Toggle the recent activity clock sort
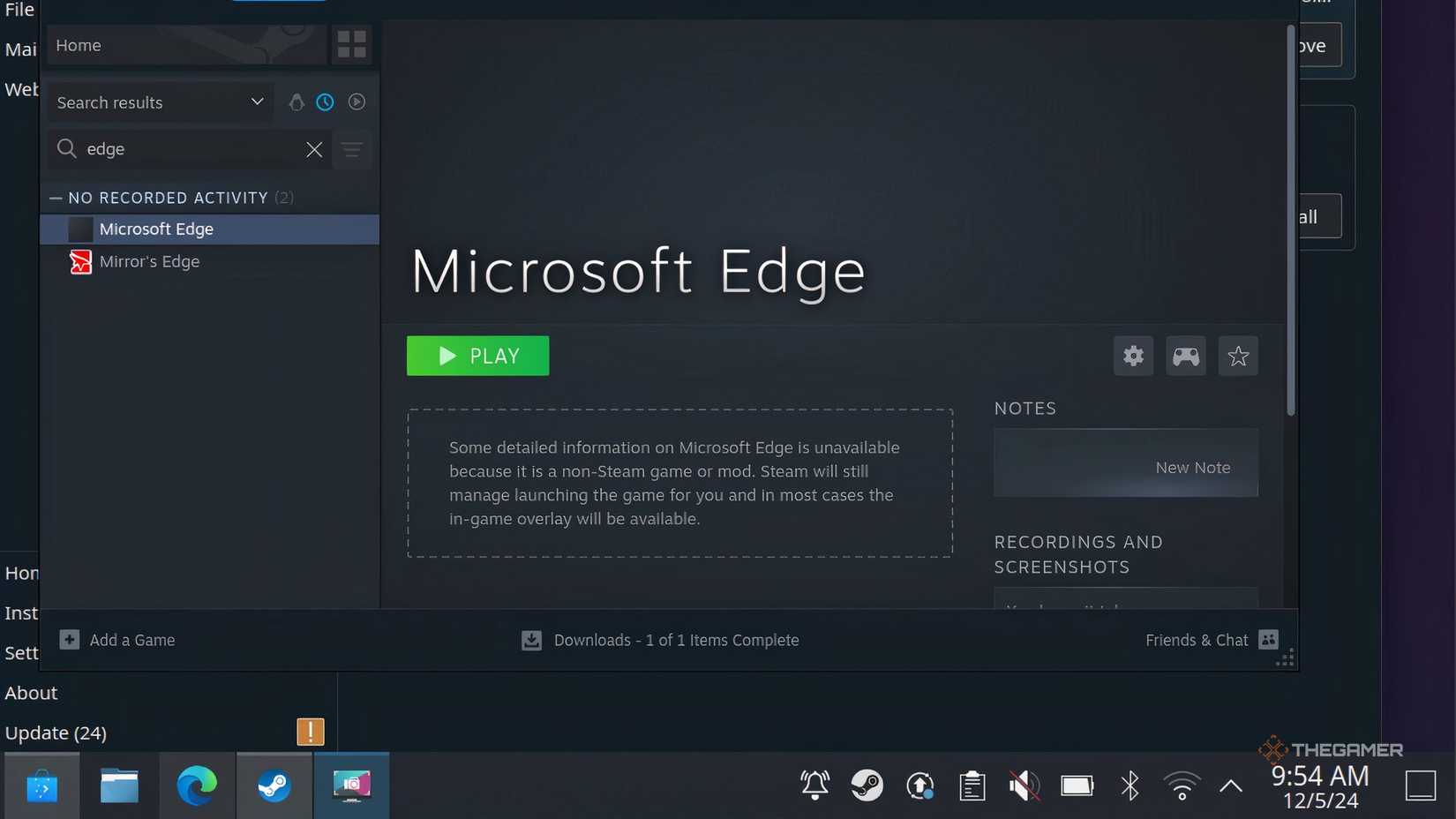Viewport: 1456px width, 819px height. click(x=326, y=102)
